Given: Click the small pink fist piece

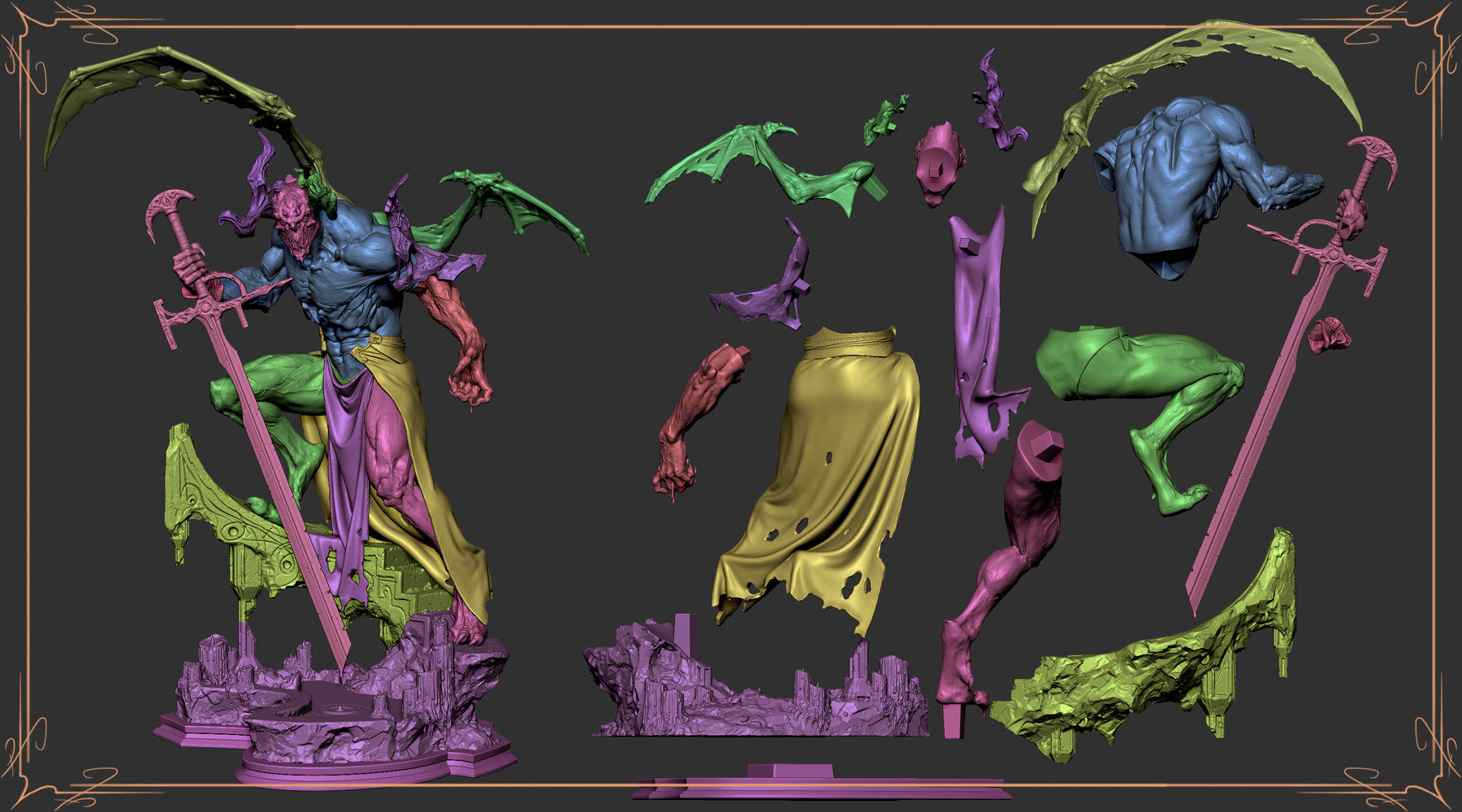Looking at the screenshot, I should pos(1330,335).
